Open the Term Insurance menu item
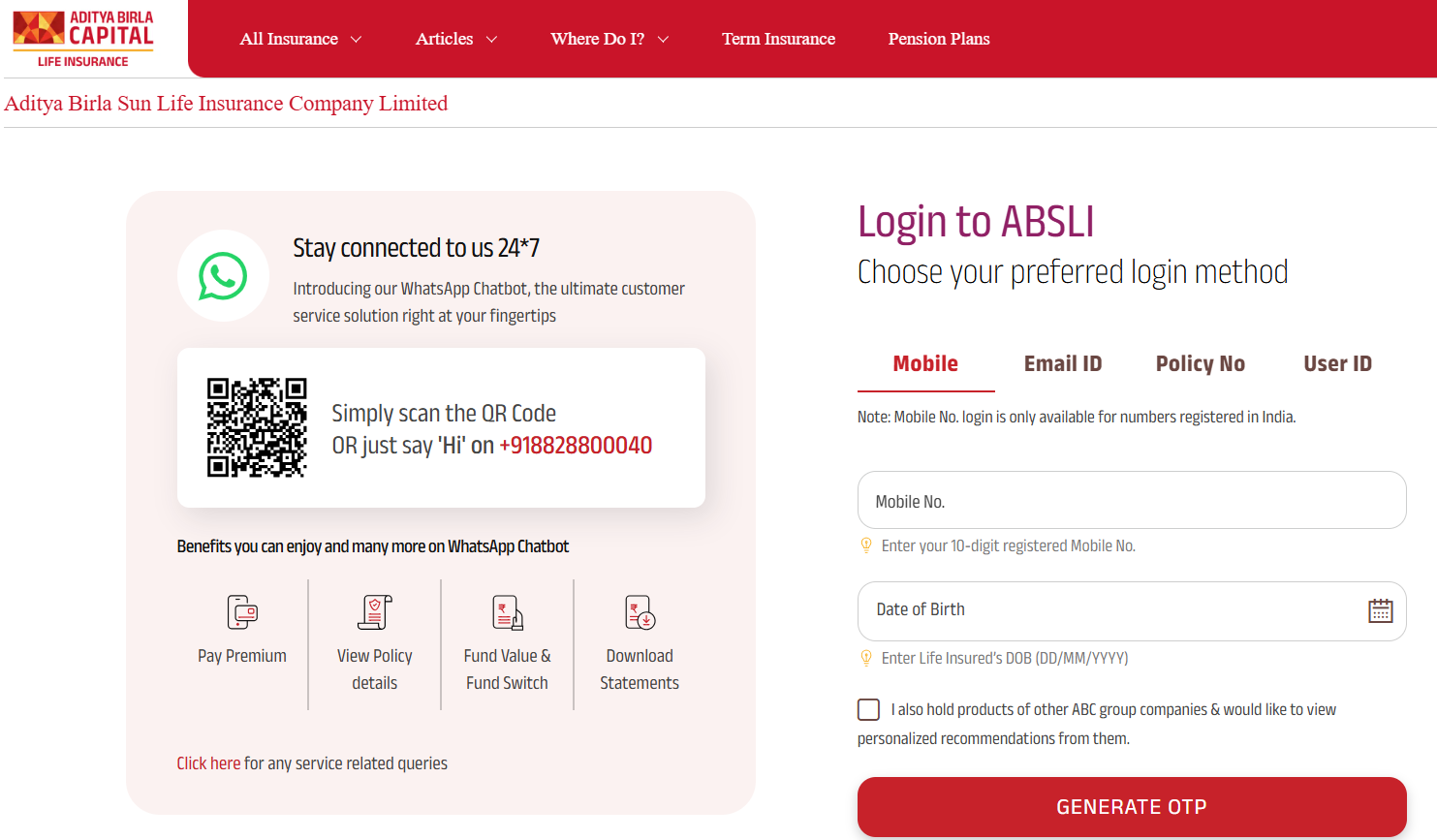This screenshot has width=1437, height=840. (778, 39)
